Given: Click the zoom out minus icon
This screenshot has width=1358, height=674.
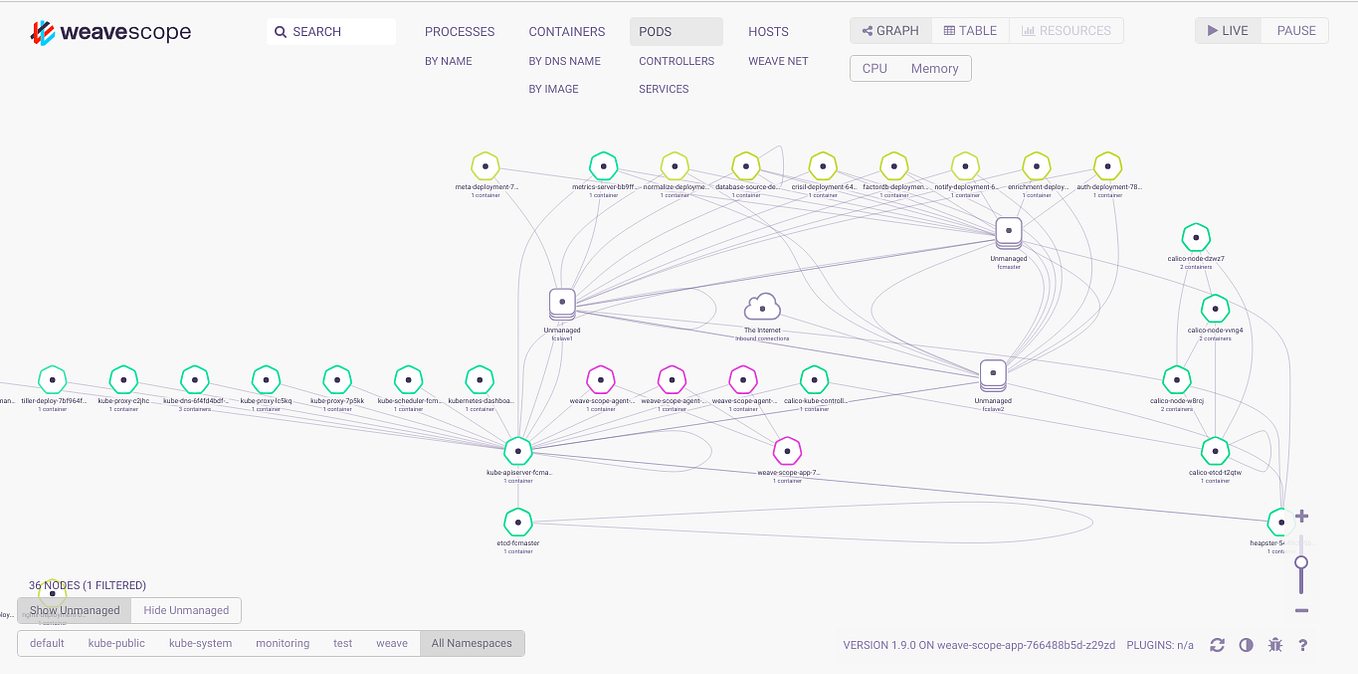Looking at the screenshot, I should pyautogui.click(x=1302, y=610).
